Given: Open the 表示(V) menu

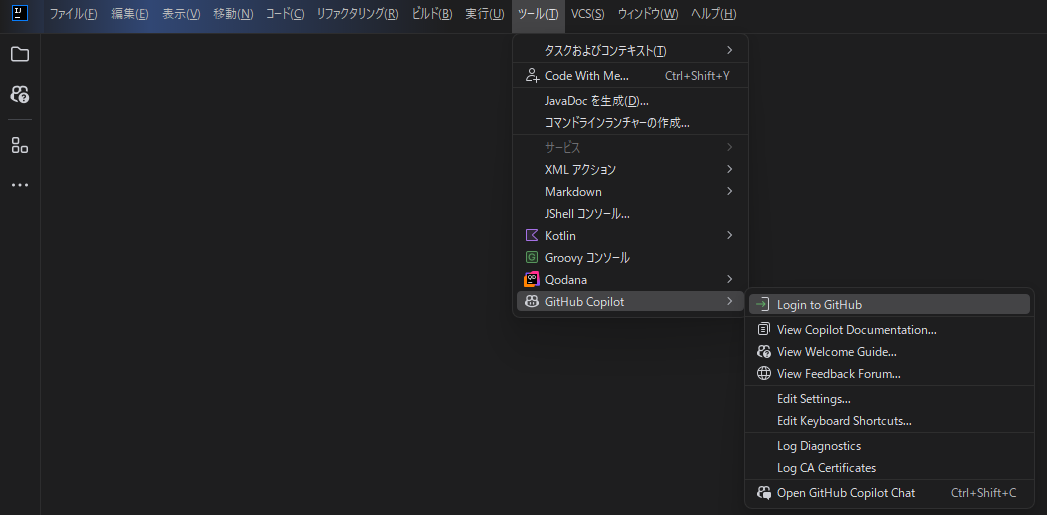Looking at the screenshot, I should tap(181, 14).
